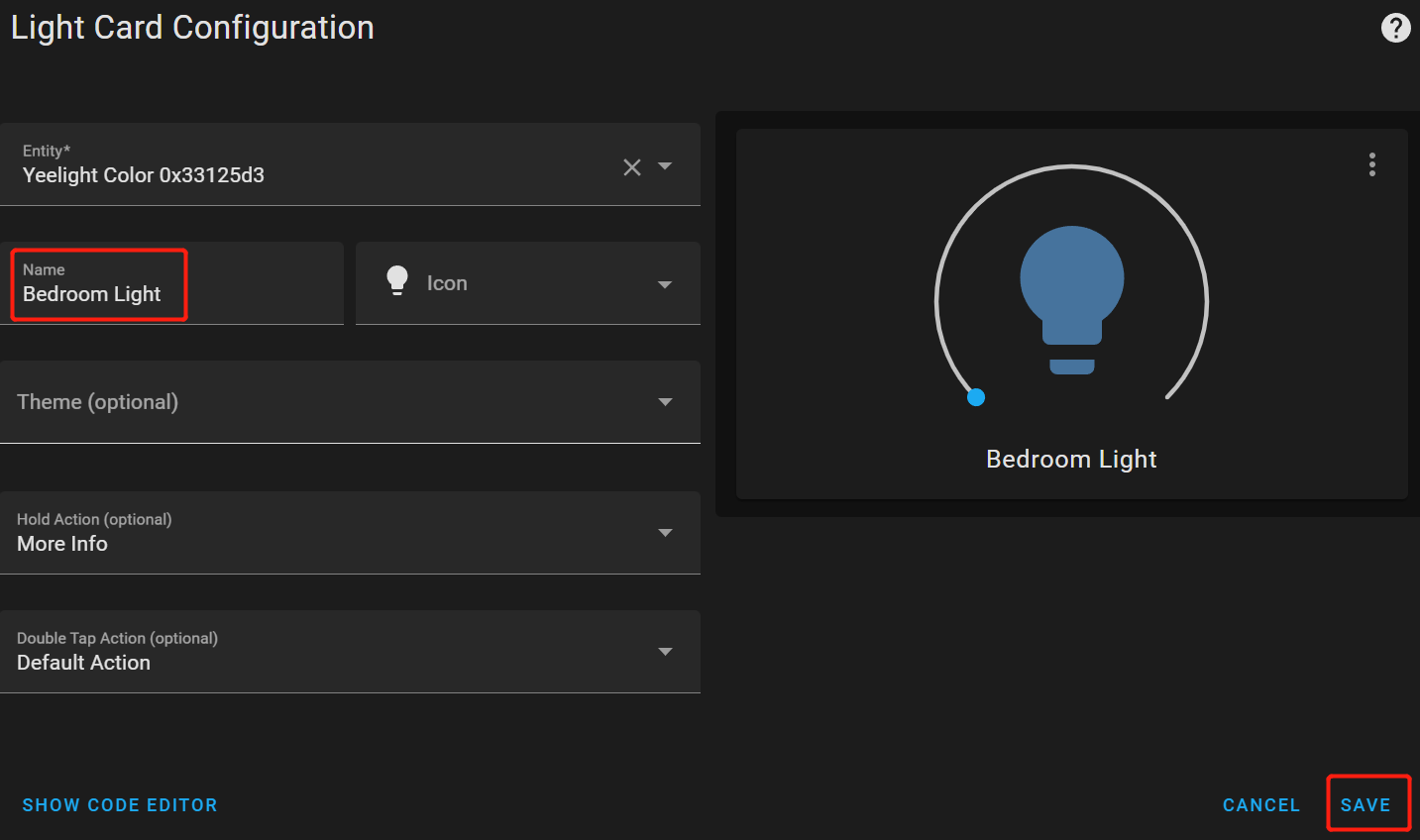This screenshot has height=840, width=1420.
Task: Open the three-dot menu on the preview card
Action: pyautogui.click(x=1372, y=164)
